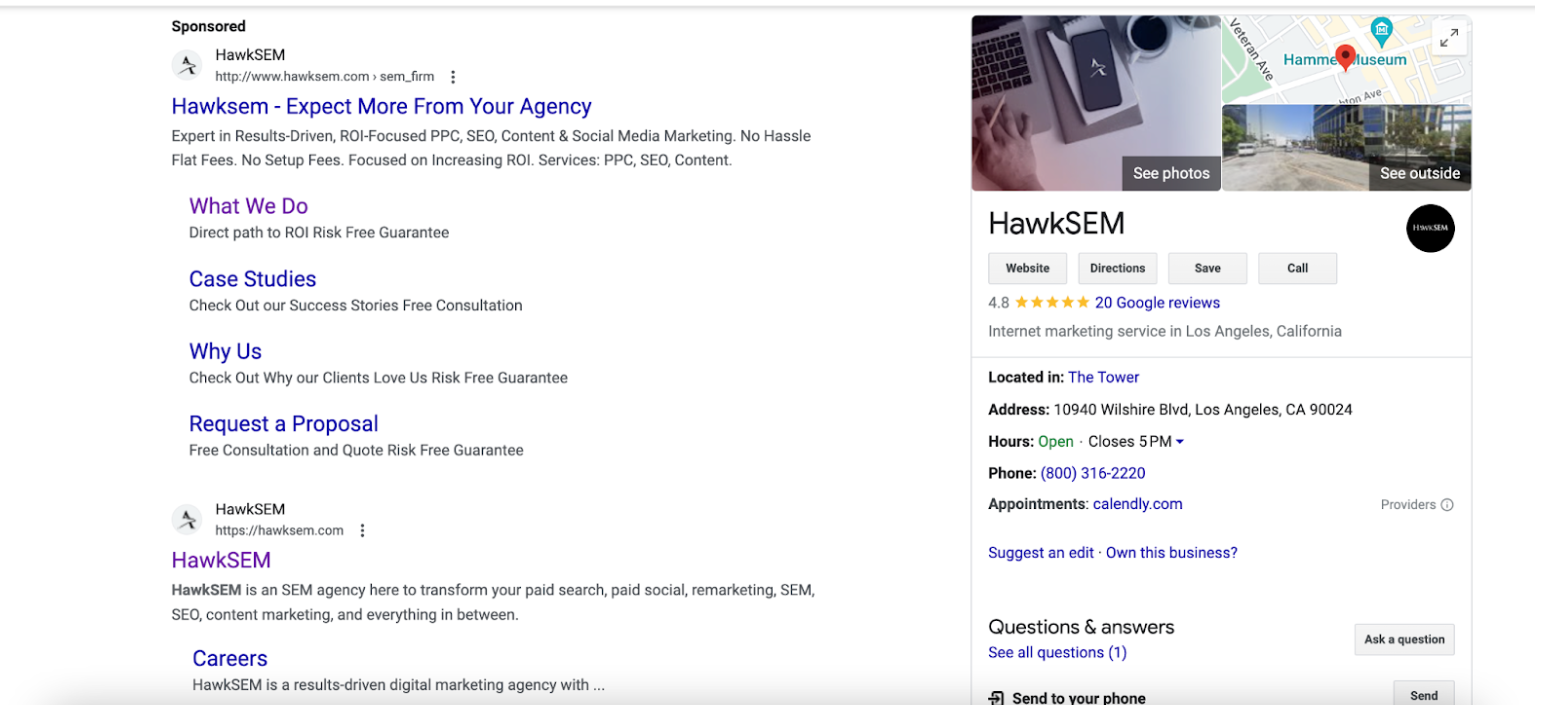1544x706 pixels.
Task: Click the red map pin marker
Action: (1345, 57)
